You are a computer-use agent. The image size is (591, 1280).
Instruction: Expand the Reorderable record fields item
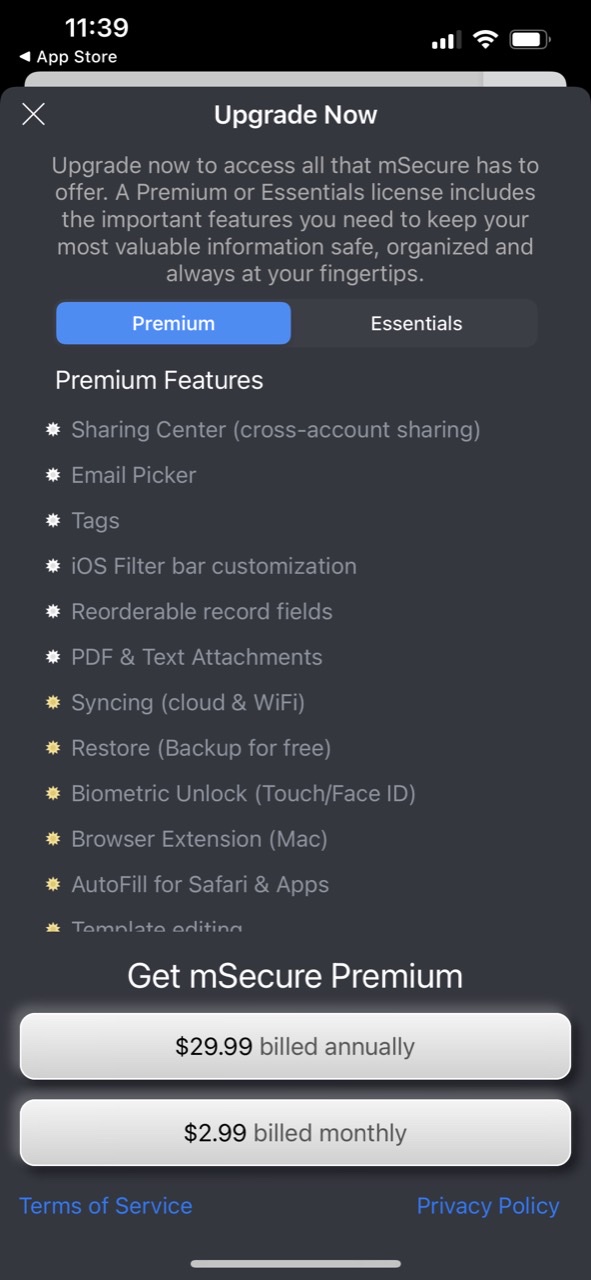tap(202, 611)
